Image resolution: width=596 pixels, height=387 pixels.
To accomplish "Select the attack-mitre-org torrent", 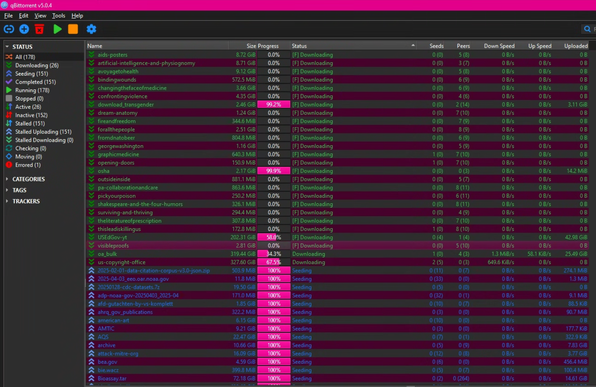I will [118, 354].
